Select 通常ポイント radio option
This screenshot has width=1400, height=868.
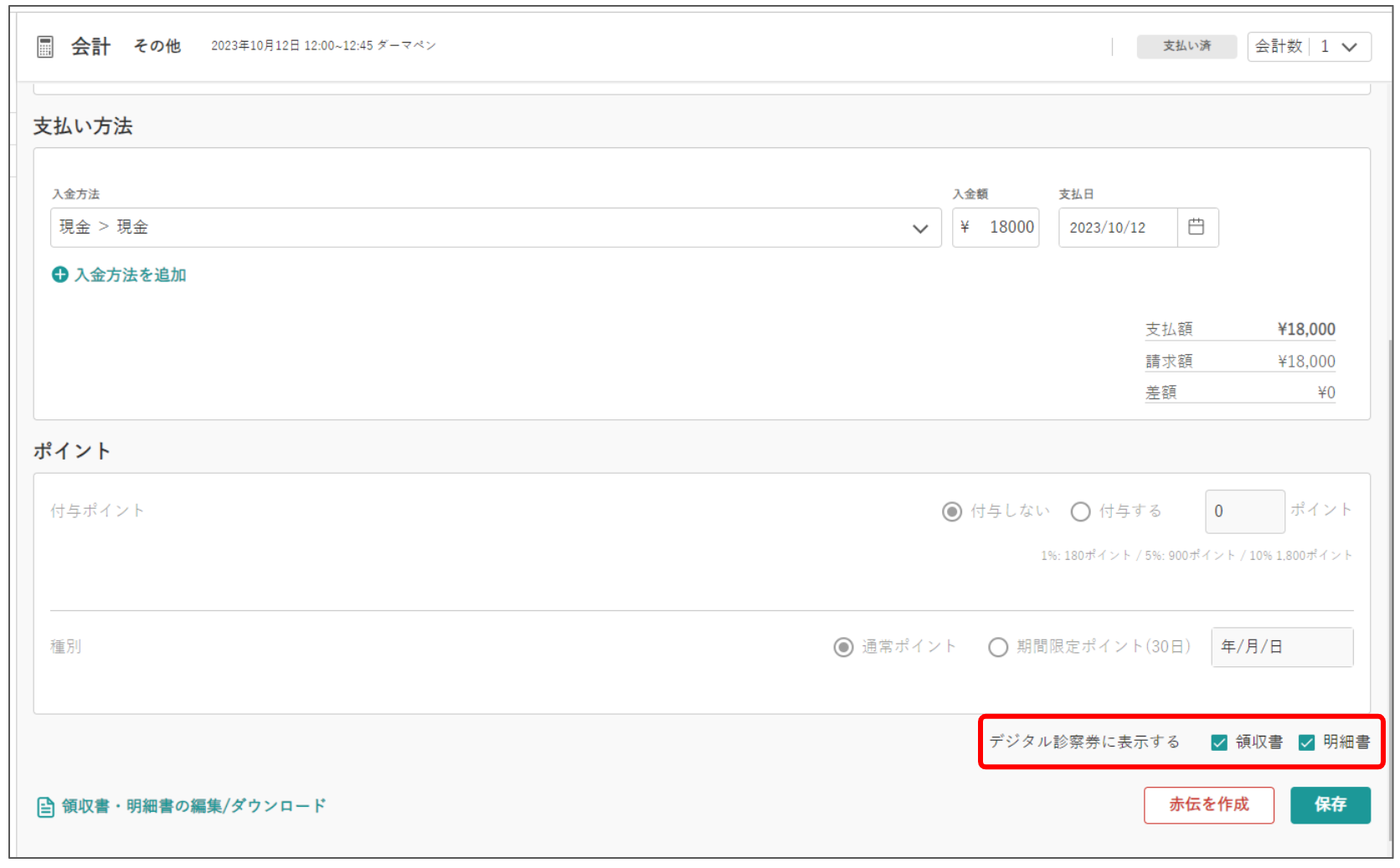[x=843, y=647]
